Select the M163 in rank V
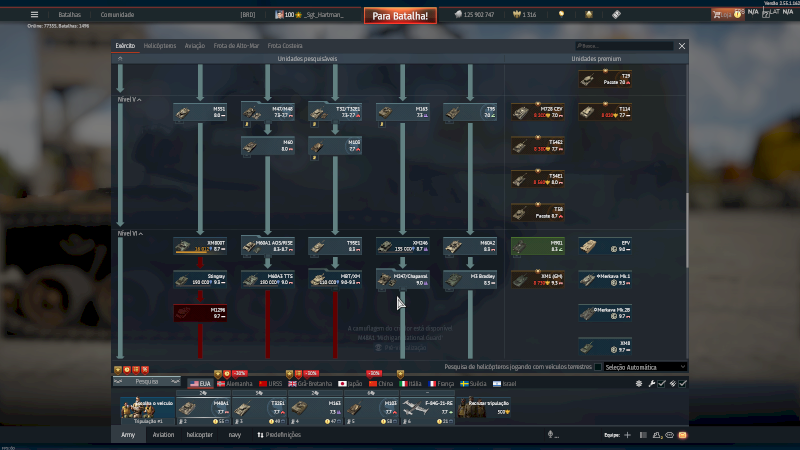Viewport: 800px width, 450px height. pyautogui.click(x=403, y=112)
